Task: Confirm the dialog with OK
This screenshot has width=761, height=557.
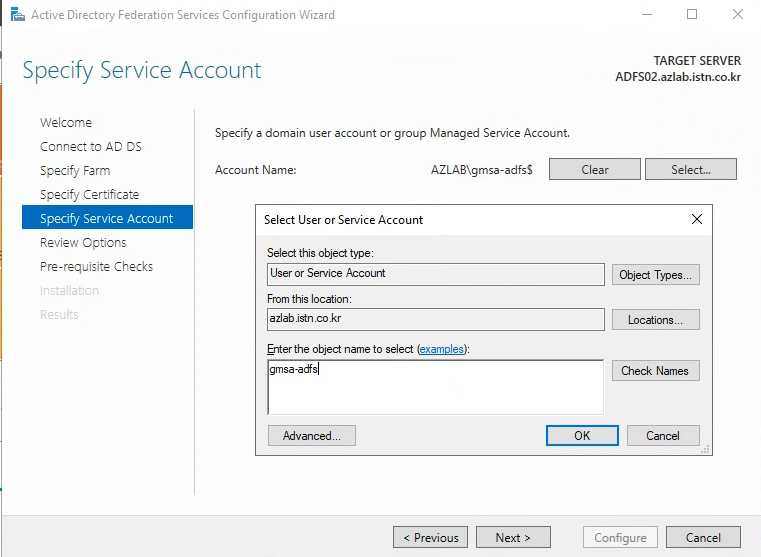Action: click(x=582, y=436)
